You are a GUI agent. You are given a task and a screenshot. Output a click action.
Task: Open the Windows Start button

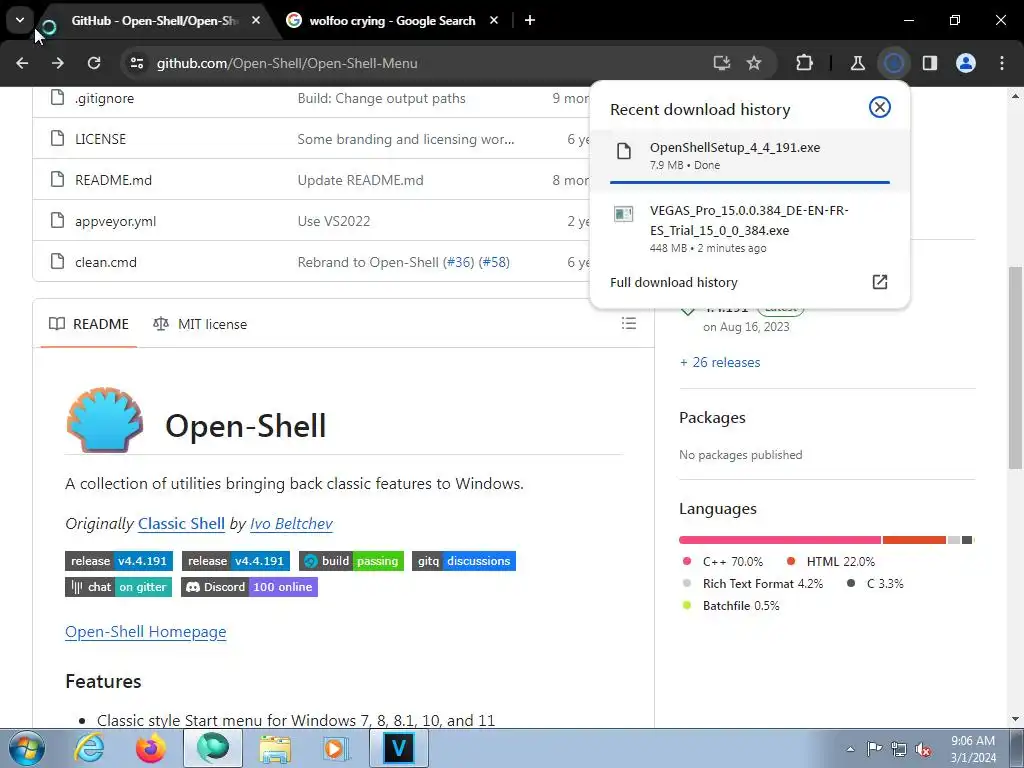click(26, 748)
